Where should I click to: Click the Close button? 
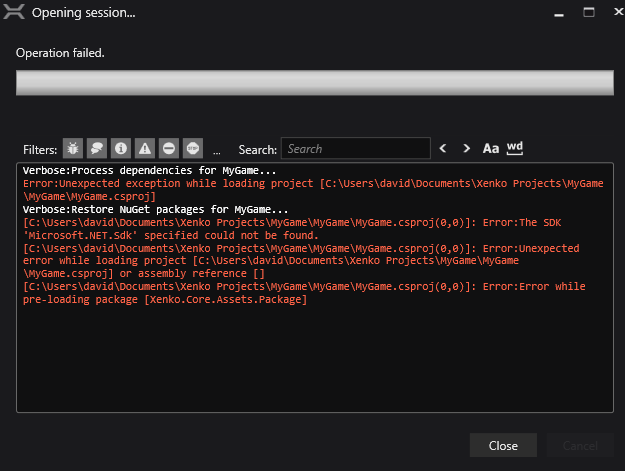pyautogui.click(x=503, y=445)
